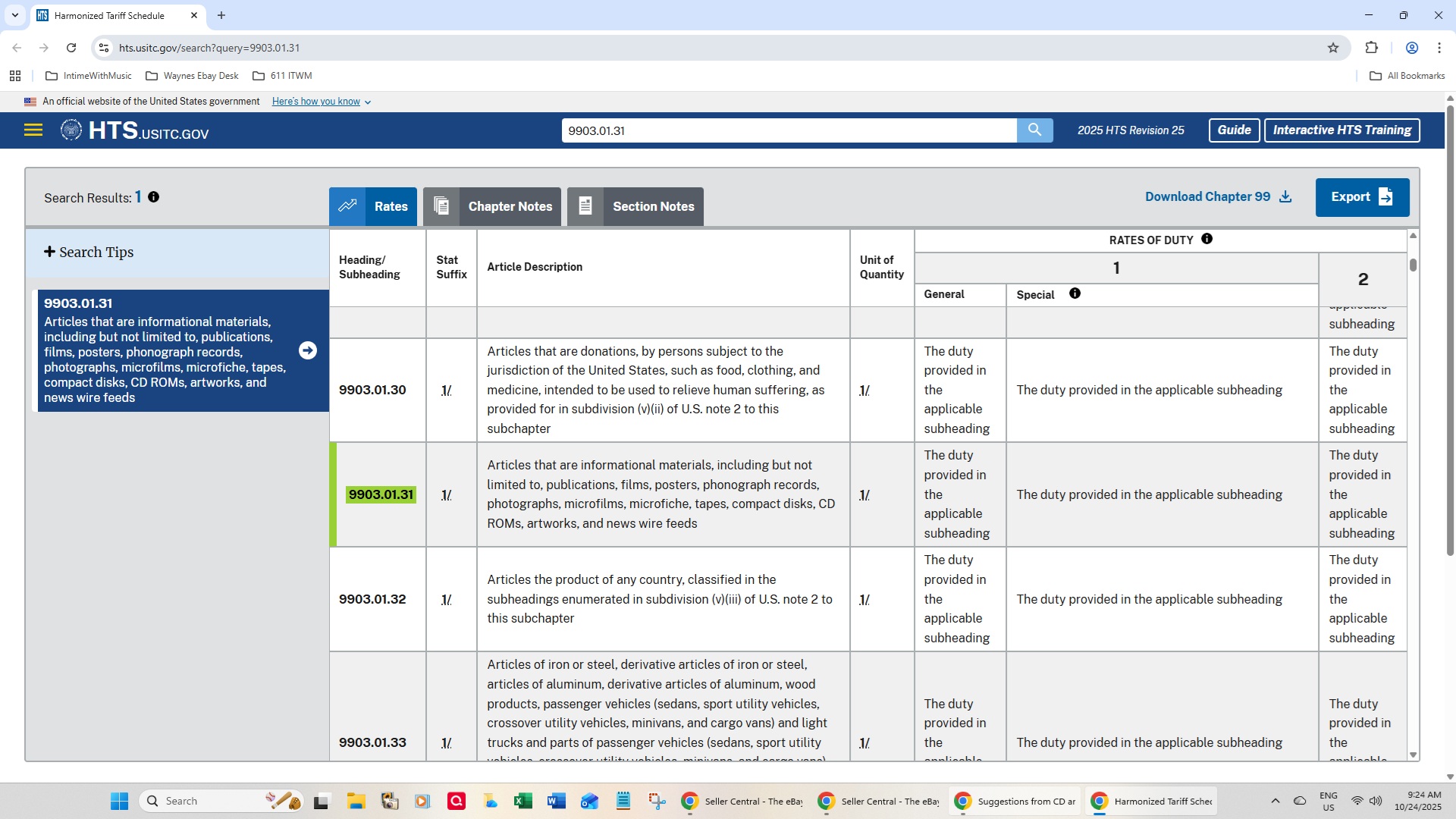Click the Search Results info icon

point(153,197)
